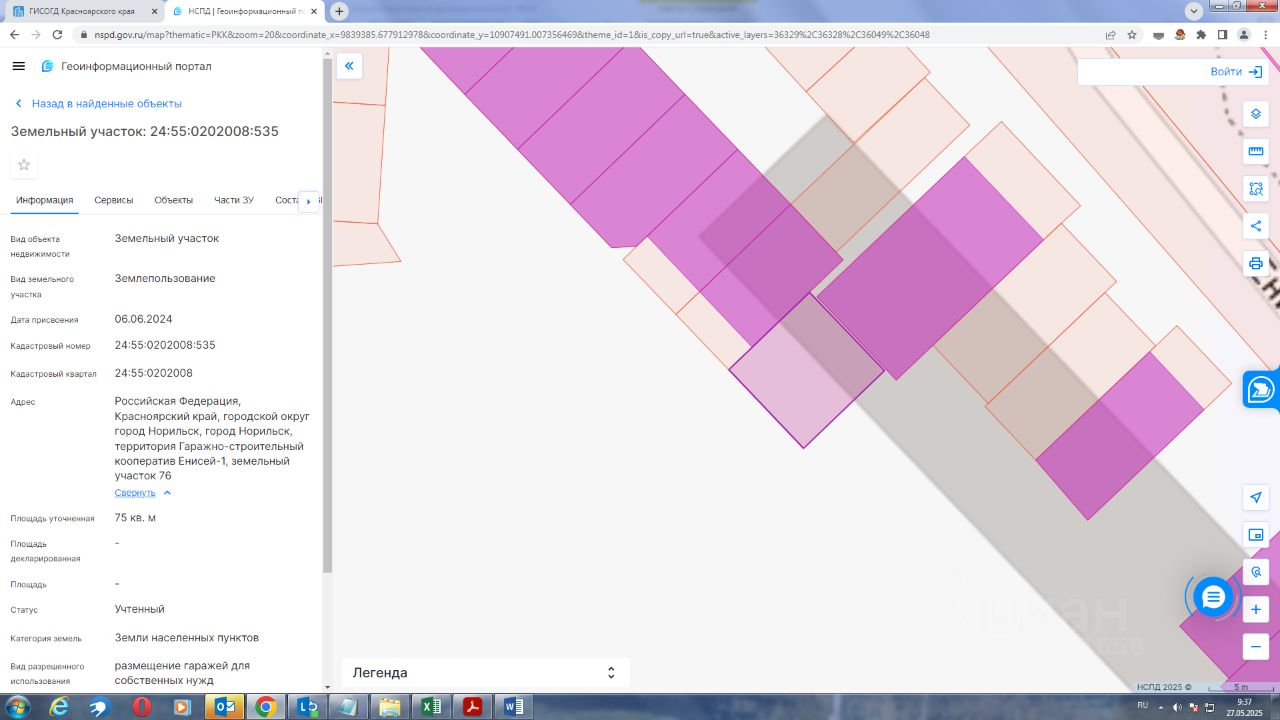This screenshot has width=1280, height=720.
Task: Open Chrome side panel
Action: click(1222, 34)
